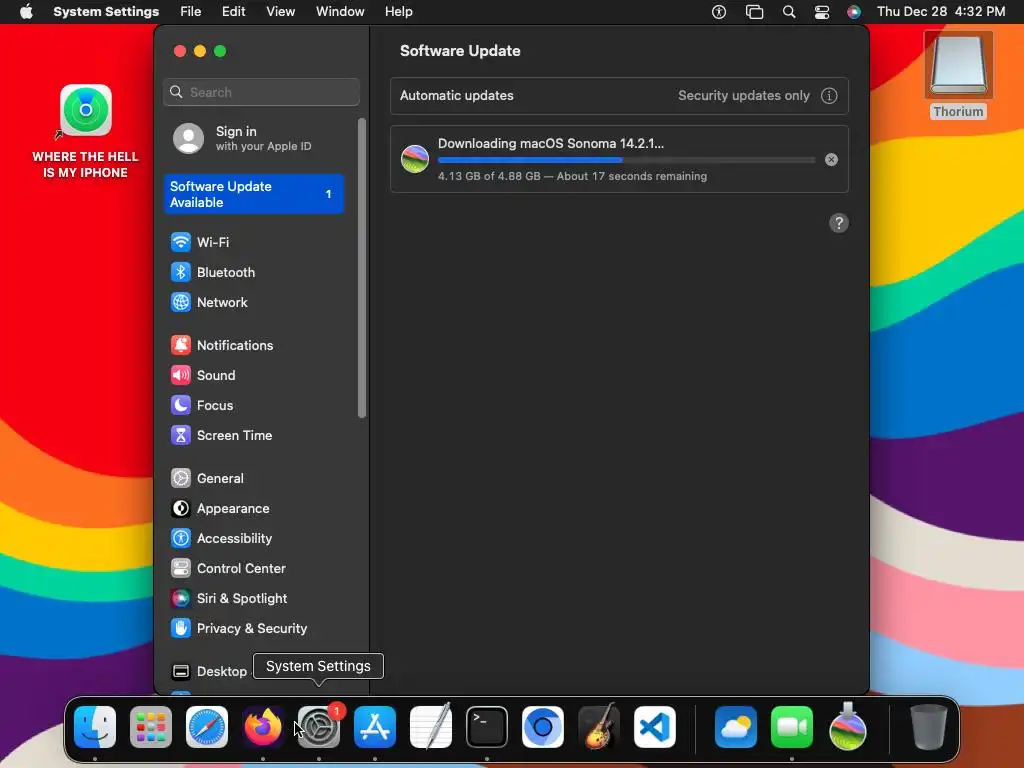Open the File menu
Viewport: 1024px width, 768px height.
pos(191,12)
